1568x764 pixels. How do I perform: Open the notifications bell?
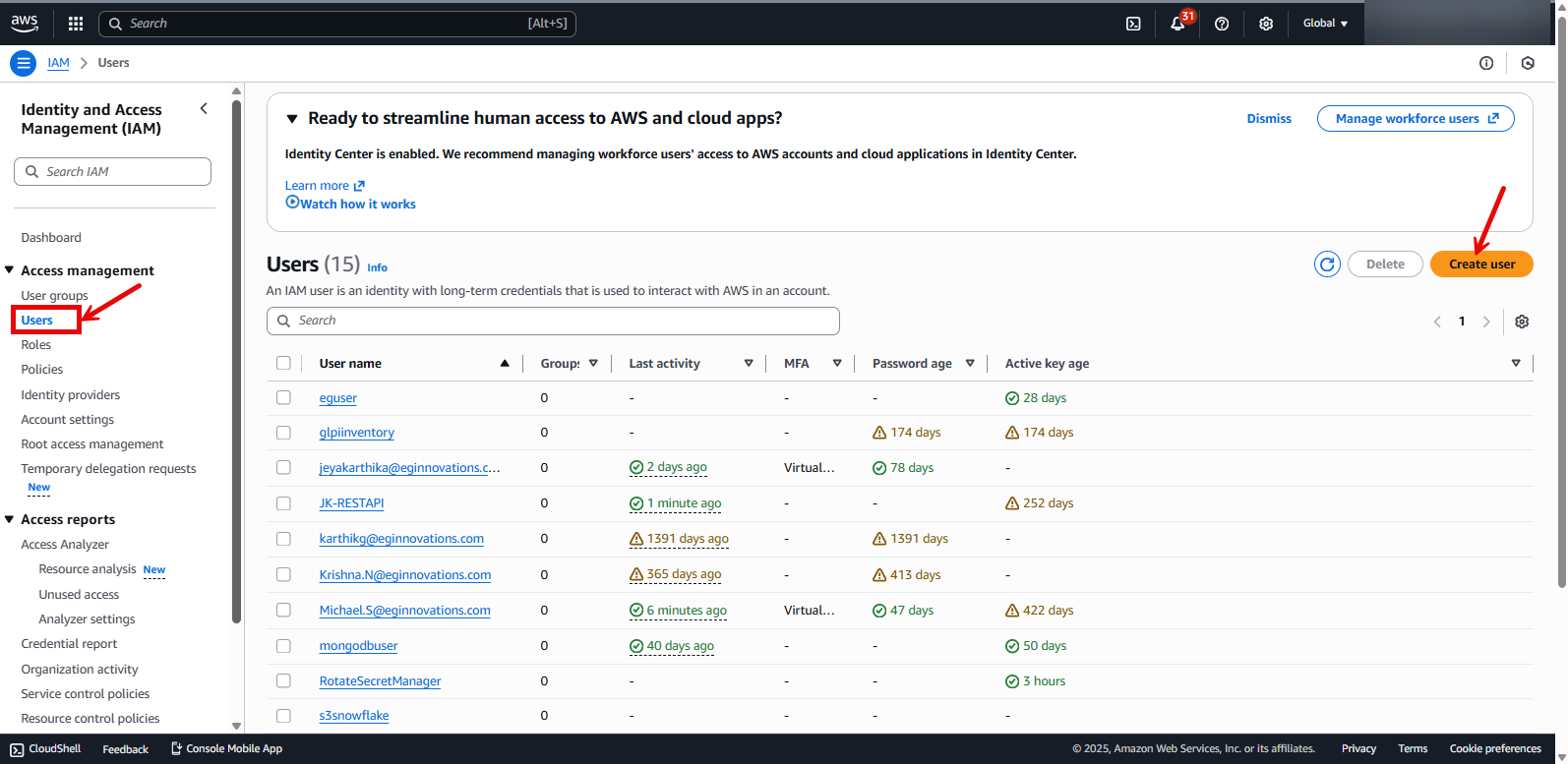(1177, 24)
